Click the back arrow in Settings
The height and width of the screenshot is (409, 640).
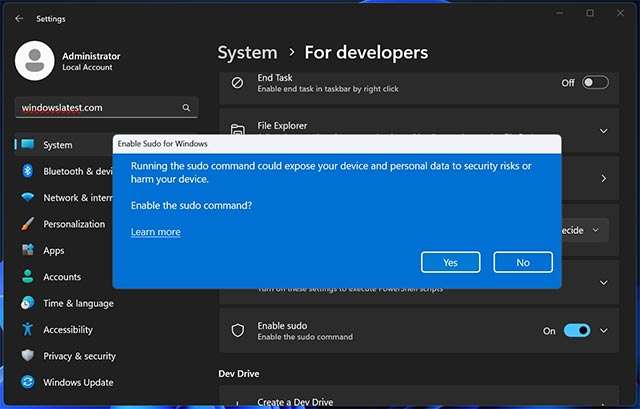(x=19, y=19)
